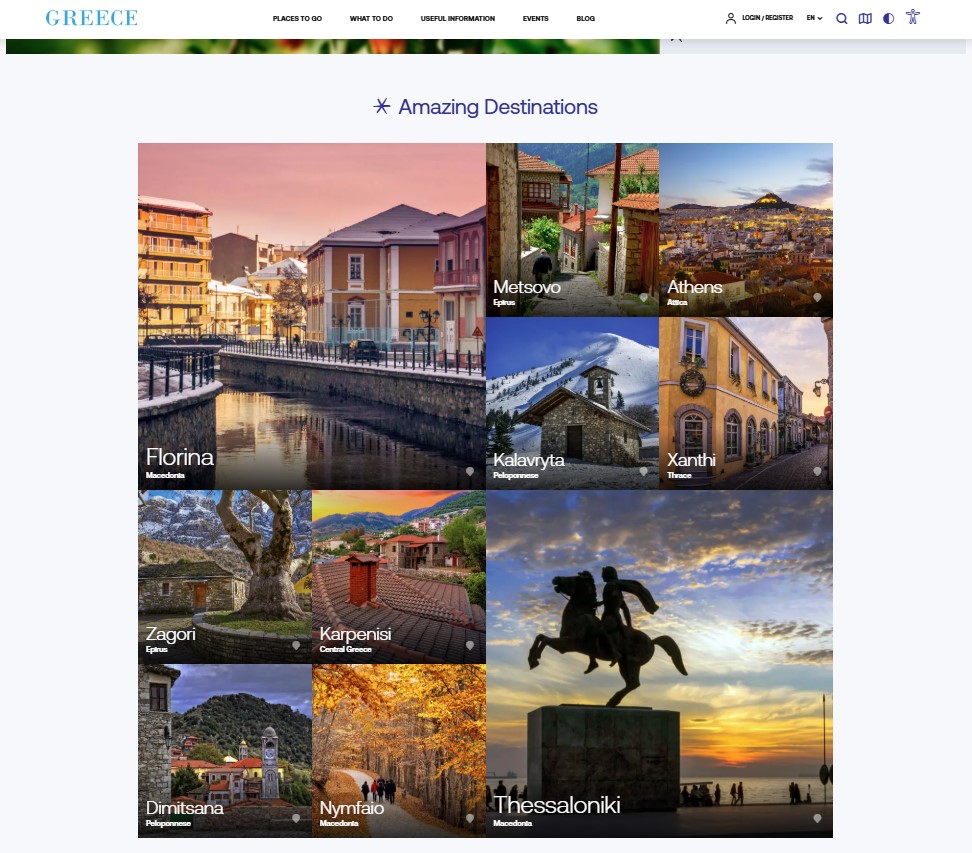The width and height of the screenshot is (972, 853).
Task: Toggle the contrast mode icon
Action: (x=888, y=18)
